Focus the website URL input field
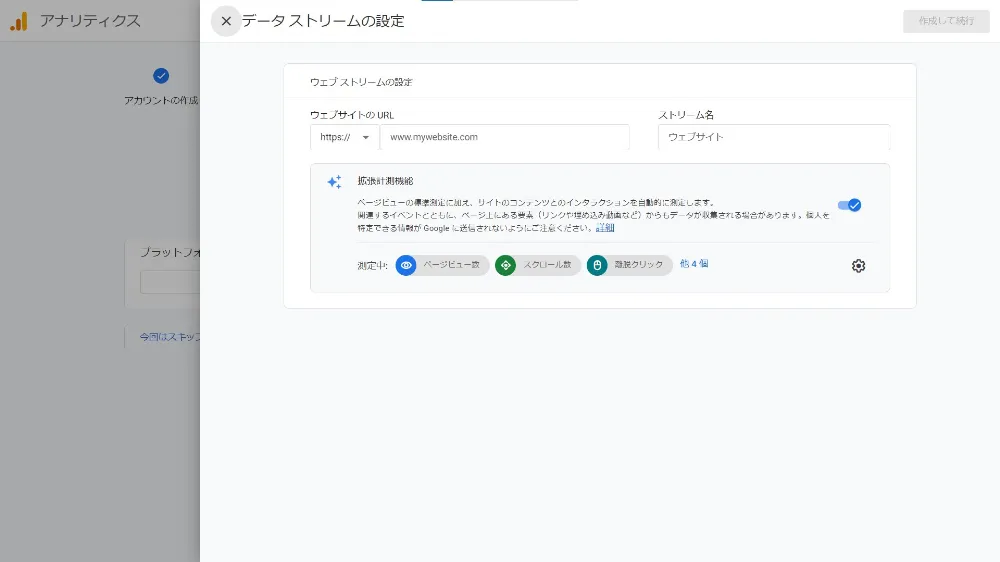Viewport: 1000px width, 562px height. (x=504, y=137)
